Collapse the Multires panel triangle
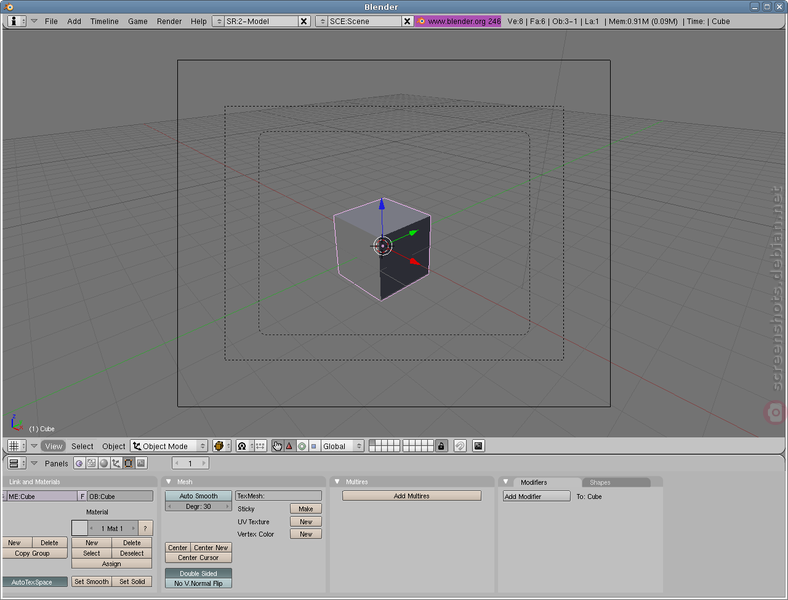Viewport: 788px width, 600px height. pos(337,481)
